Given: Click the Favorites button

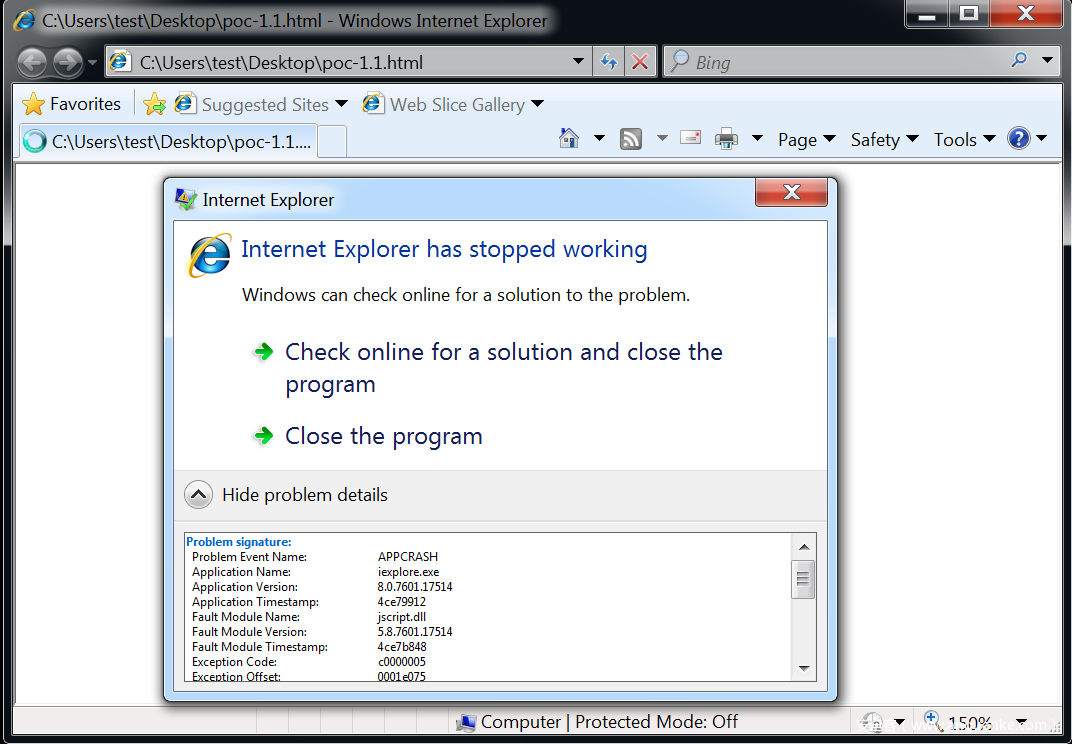Looking at the screenshot, I should [x=72, y=104].
